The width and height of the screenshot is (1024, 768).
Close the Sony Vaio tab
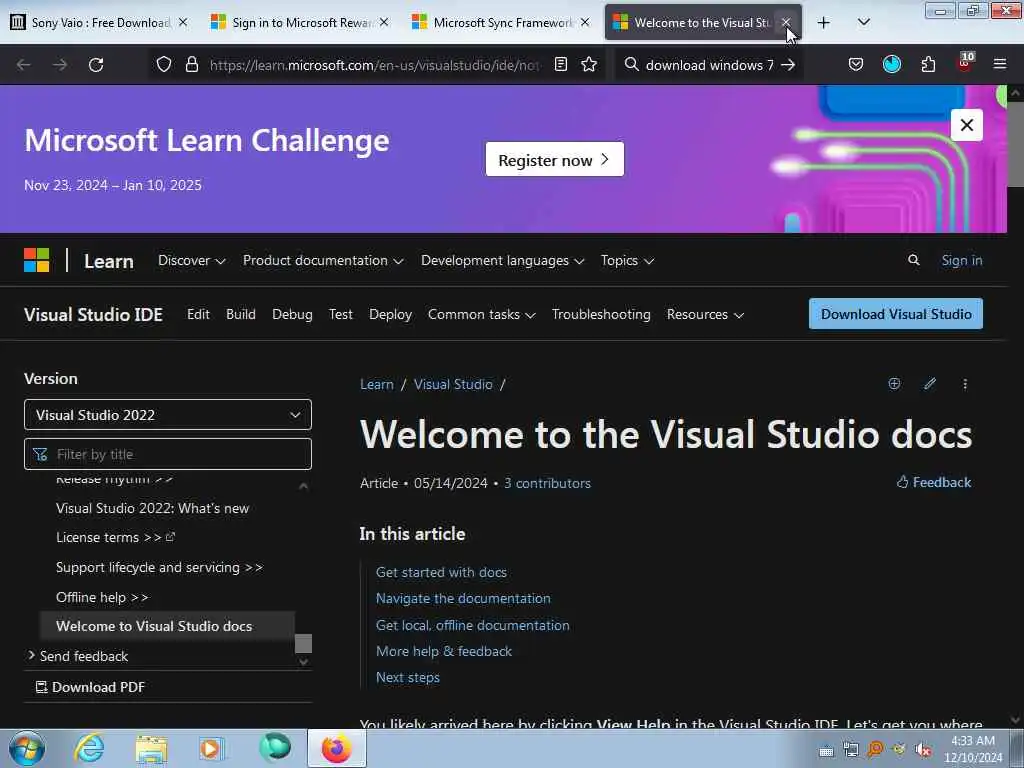click(x=183, y=22)
